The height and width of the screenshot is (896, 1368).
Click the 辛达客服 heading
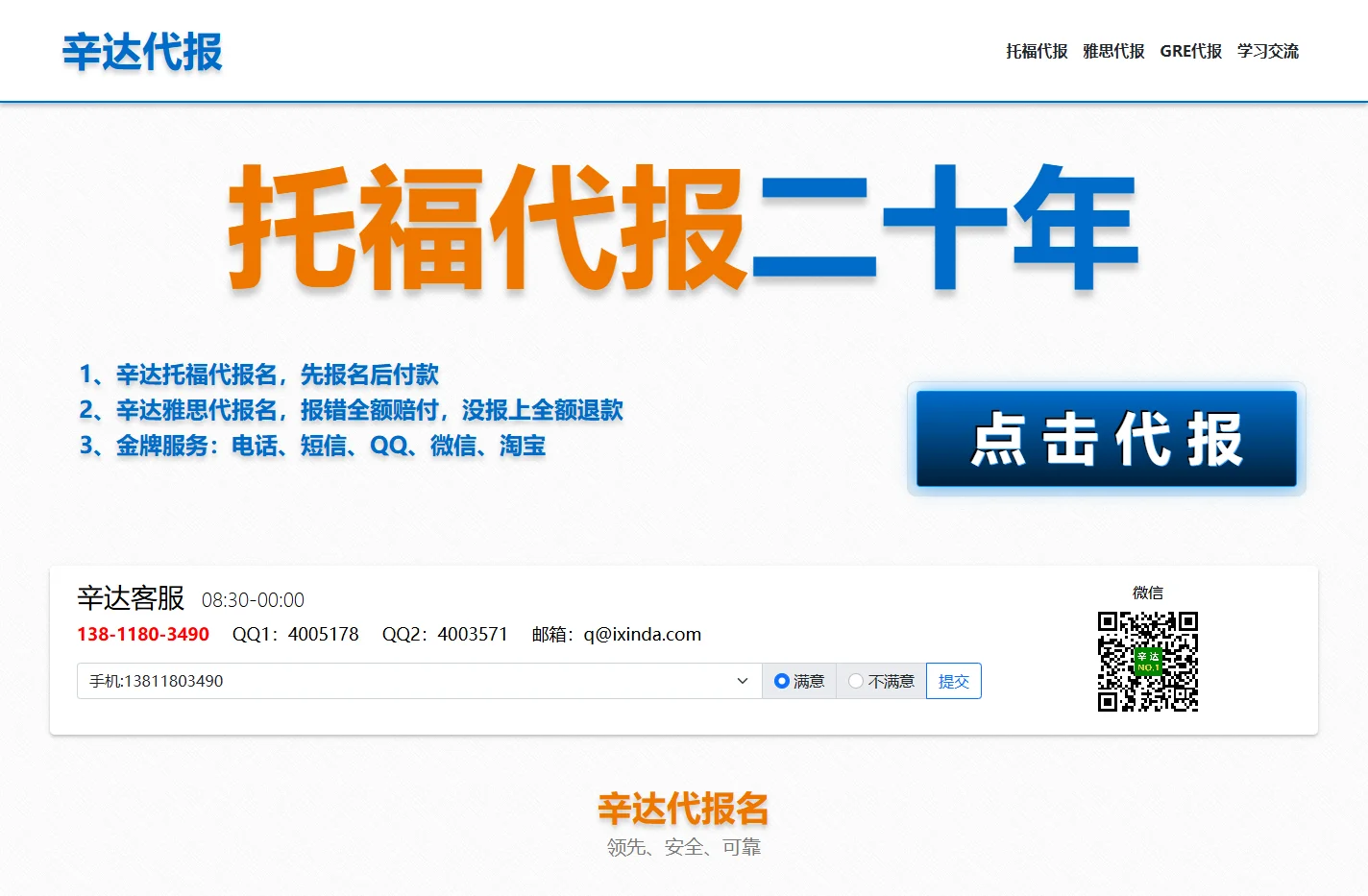(x=131, y=598)
